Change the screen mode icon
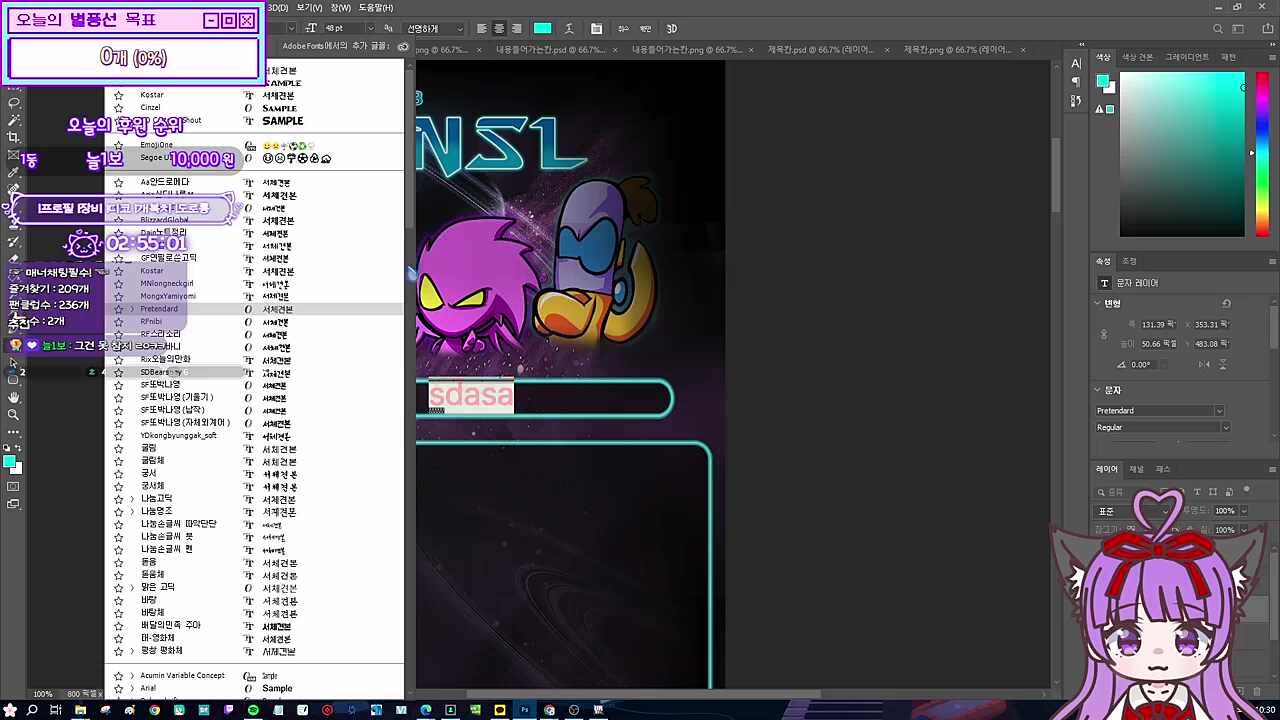The height and width of the screenshot is (720, 1280). pos(14,504)
